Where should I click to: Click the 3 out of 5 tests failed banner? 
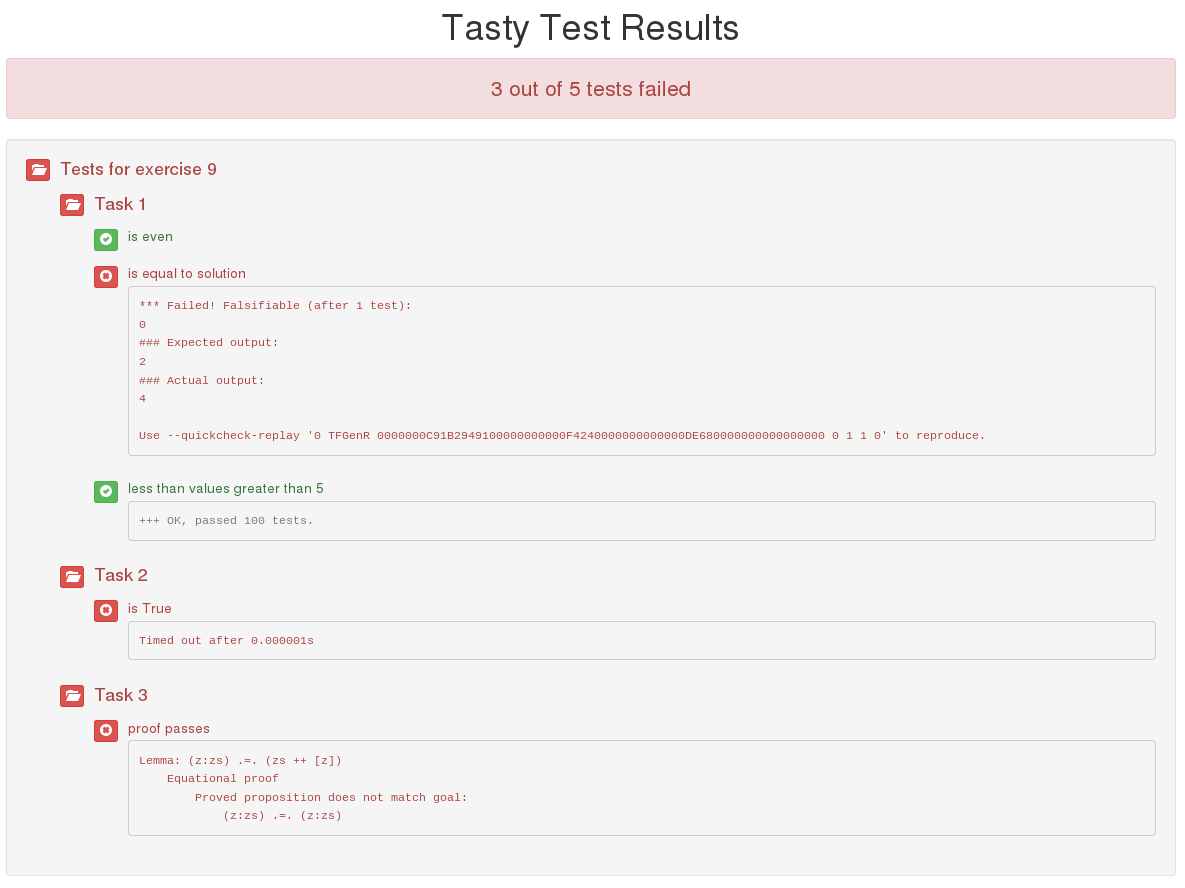pos(591,88)
